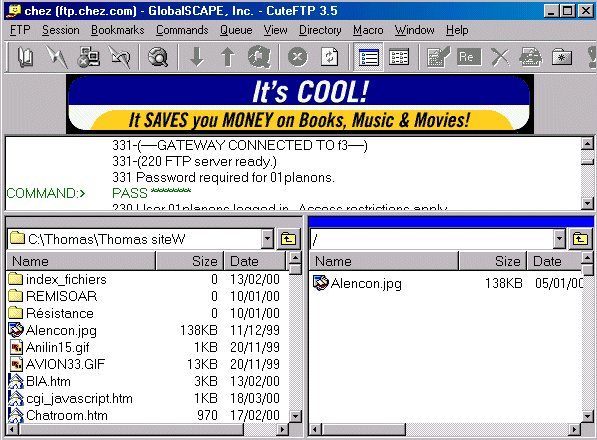Screen dimensions: 597x440
Task: Click the index_fichiers folder icon
Action: pos(16,279)
